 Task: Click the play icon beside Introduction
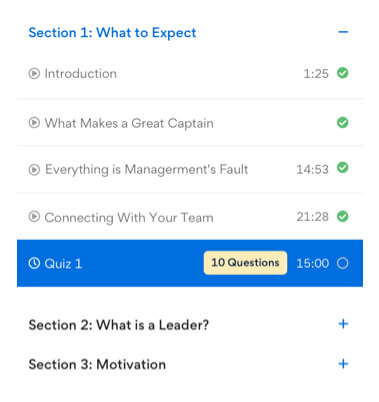(x=34, y=73)
